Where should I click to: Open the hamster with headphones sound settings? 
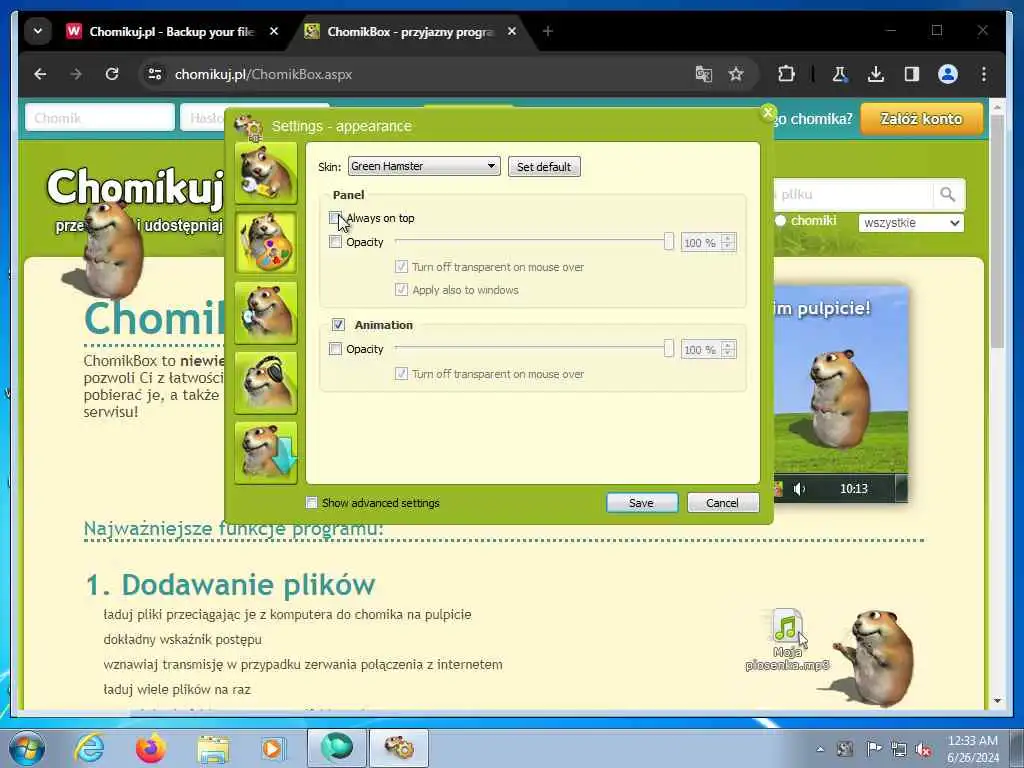coord(266,383)
